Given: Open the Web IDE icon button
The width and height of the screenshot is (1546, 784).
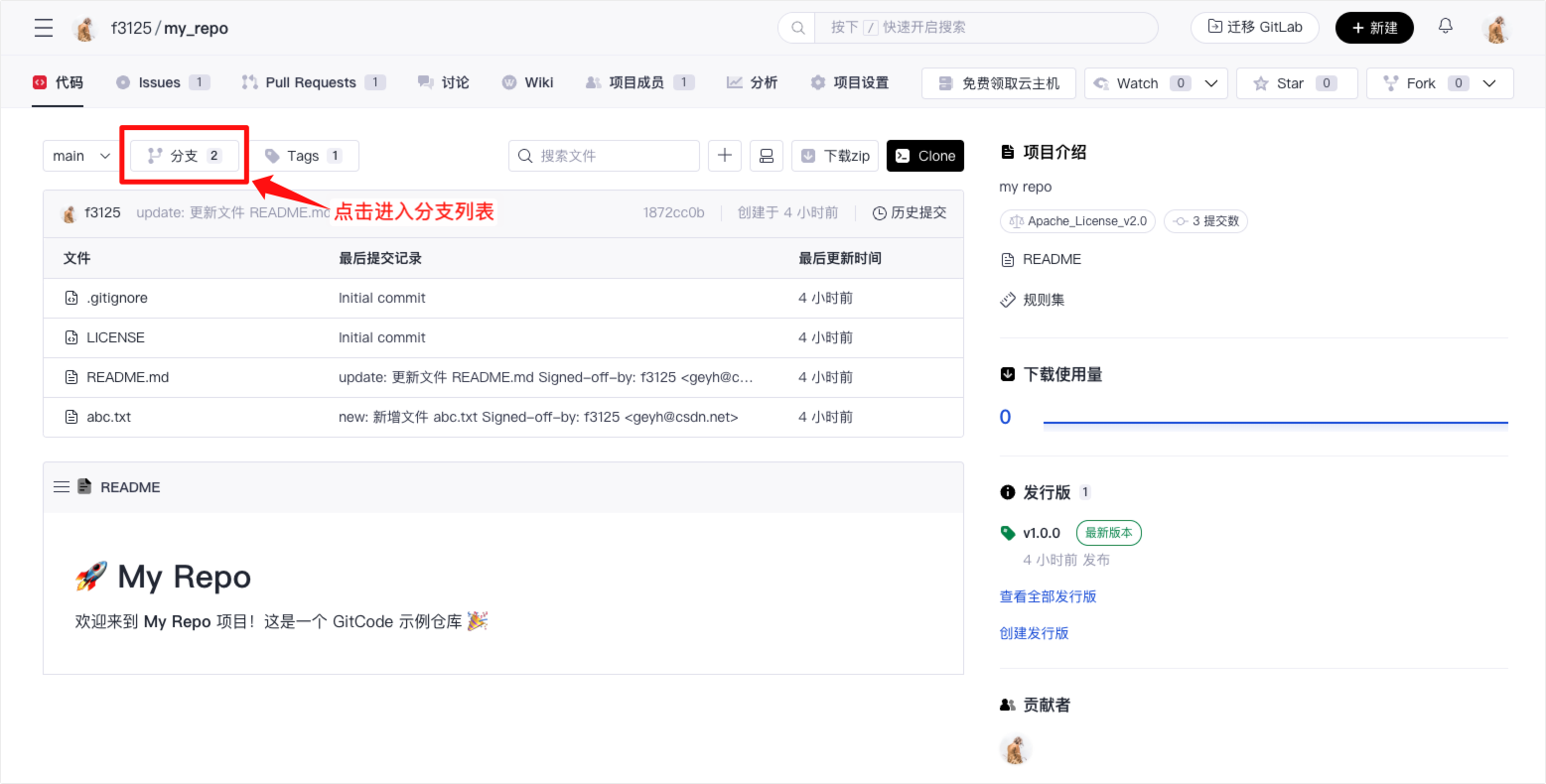Looking at the screenshot, I should (x=766, y=156).
